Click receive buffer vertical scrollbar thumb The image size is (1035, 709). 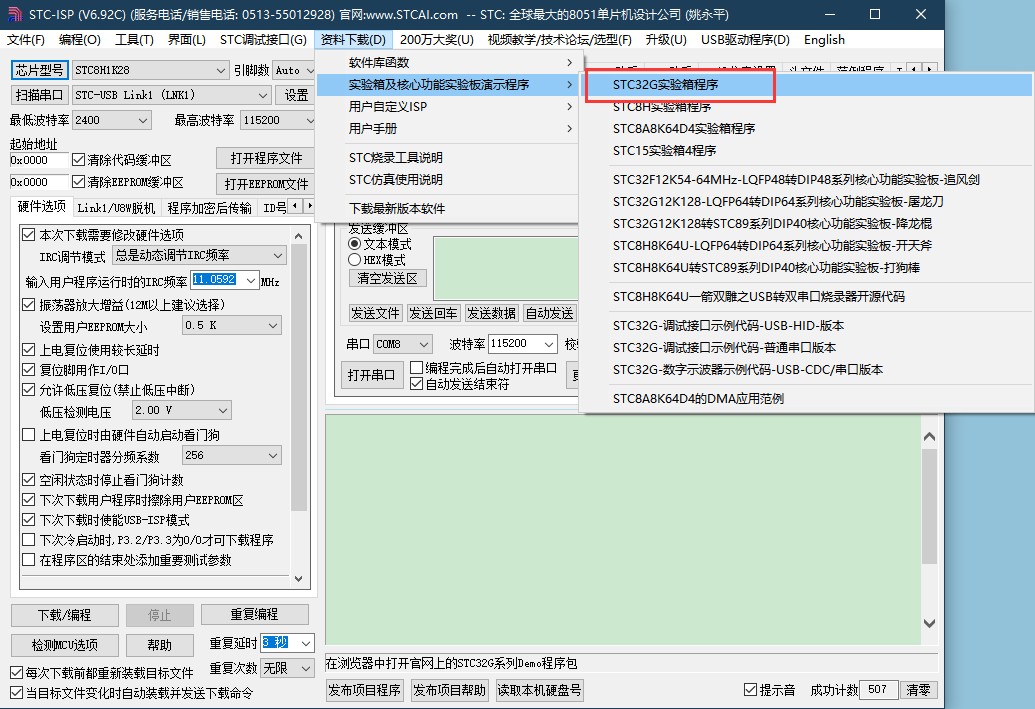point(929,506)
